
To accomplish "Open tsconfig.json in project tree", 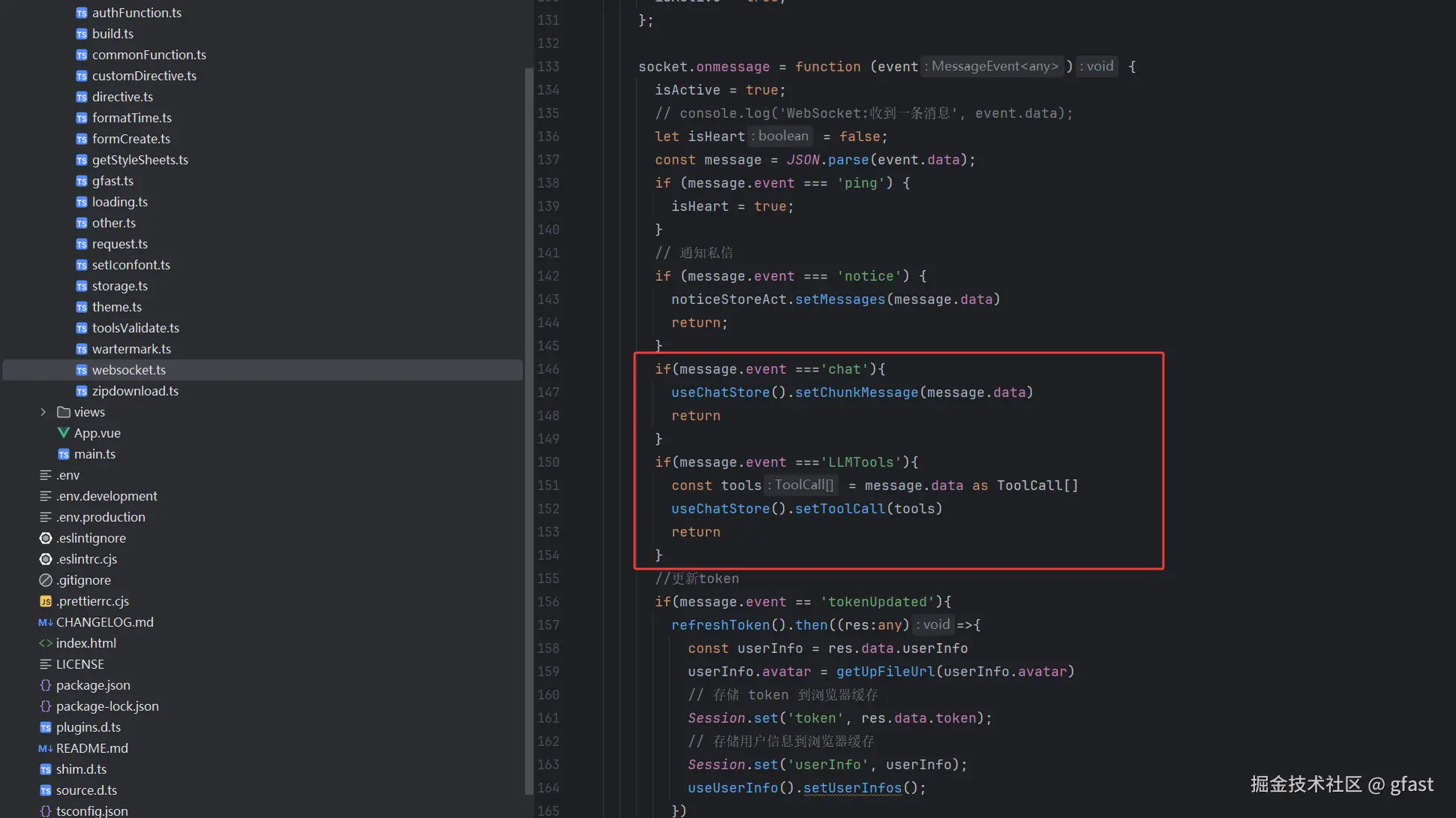I will 92,810.
